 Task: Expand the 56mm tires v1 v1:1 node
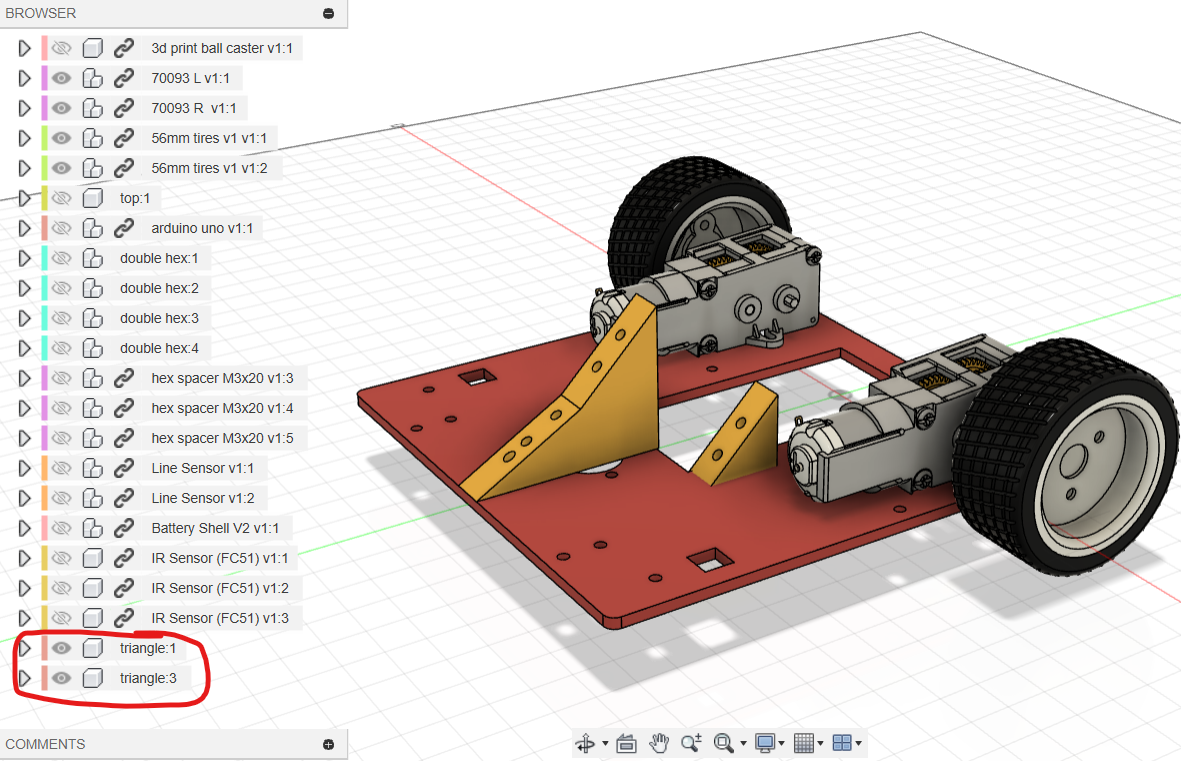point(25,138)
